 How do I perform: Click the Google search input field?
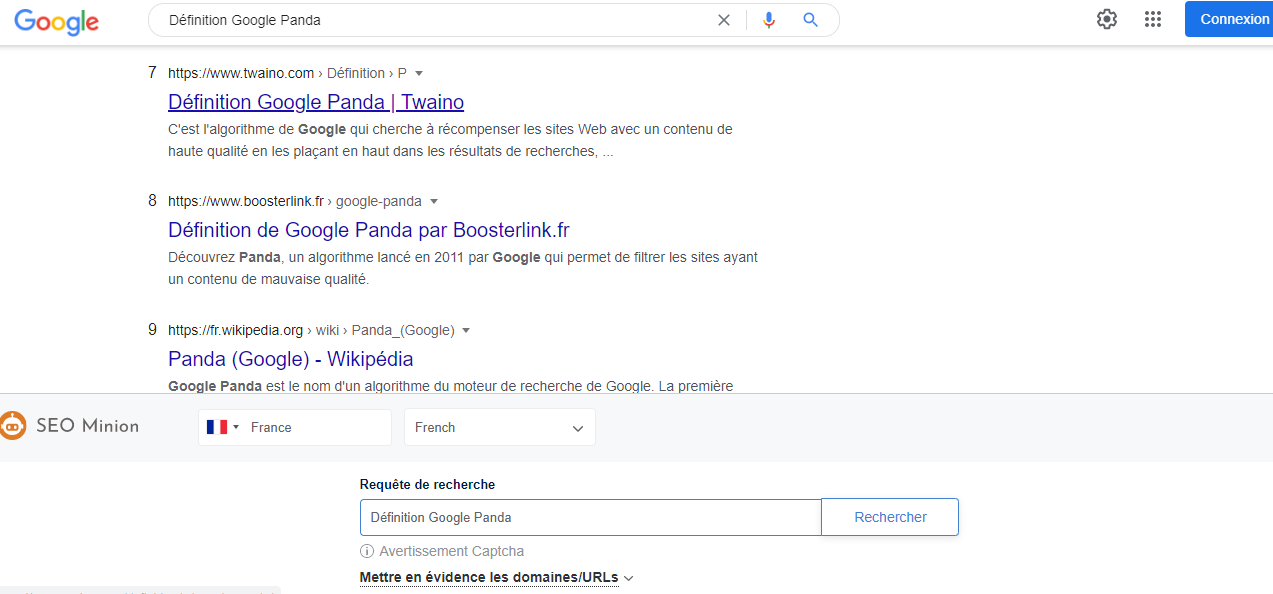pyautogui.click(x=436, y=20)
